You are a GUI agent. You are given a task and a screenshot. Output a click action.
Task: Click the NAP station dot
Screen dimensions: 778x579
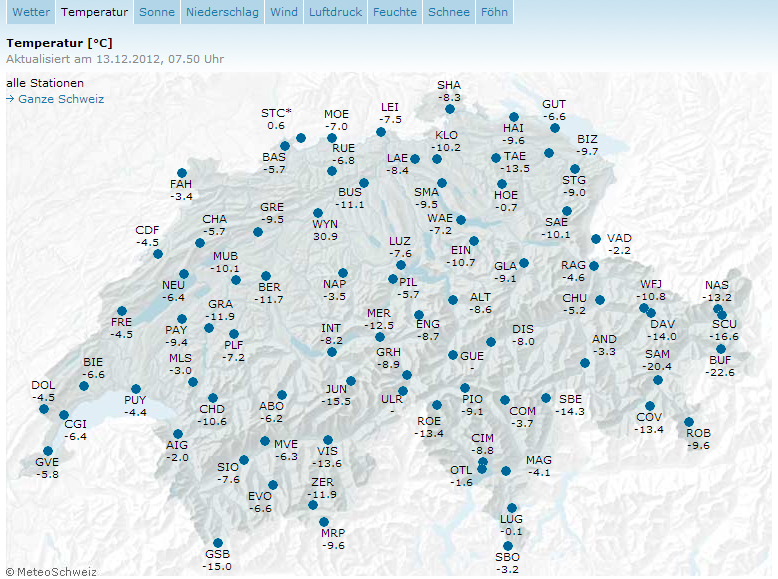click(343, 273)
